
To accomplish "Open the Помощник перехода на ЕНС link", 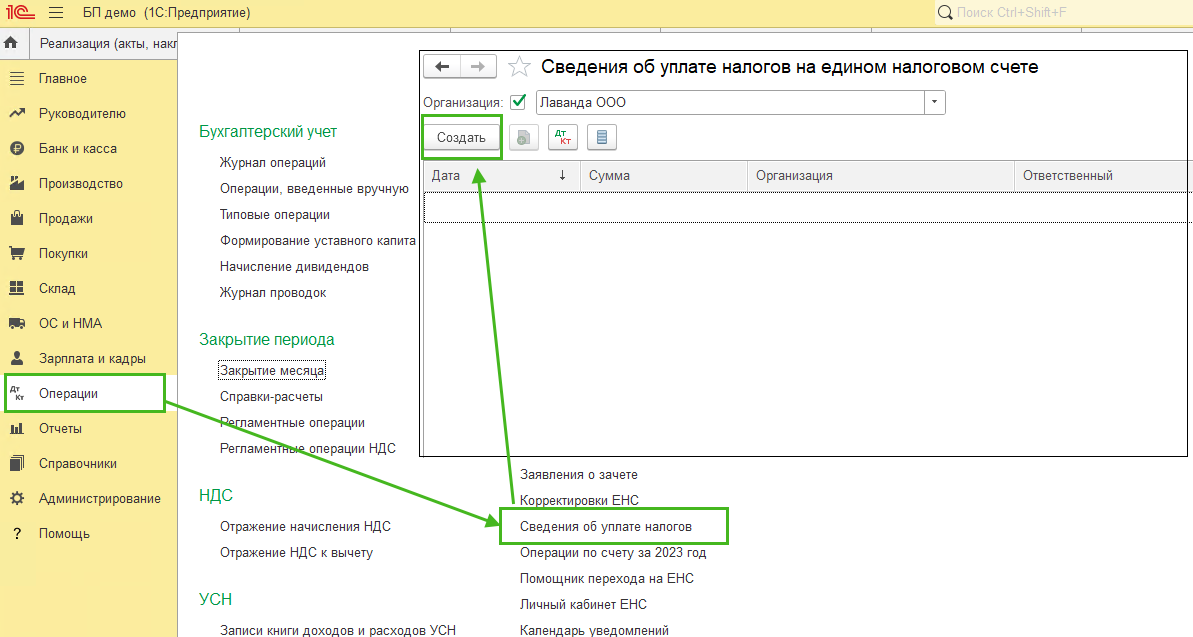I will tap(606, 578).
